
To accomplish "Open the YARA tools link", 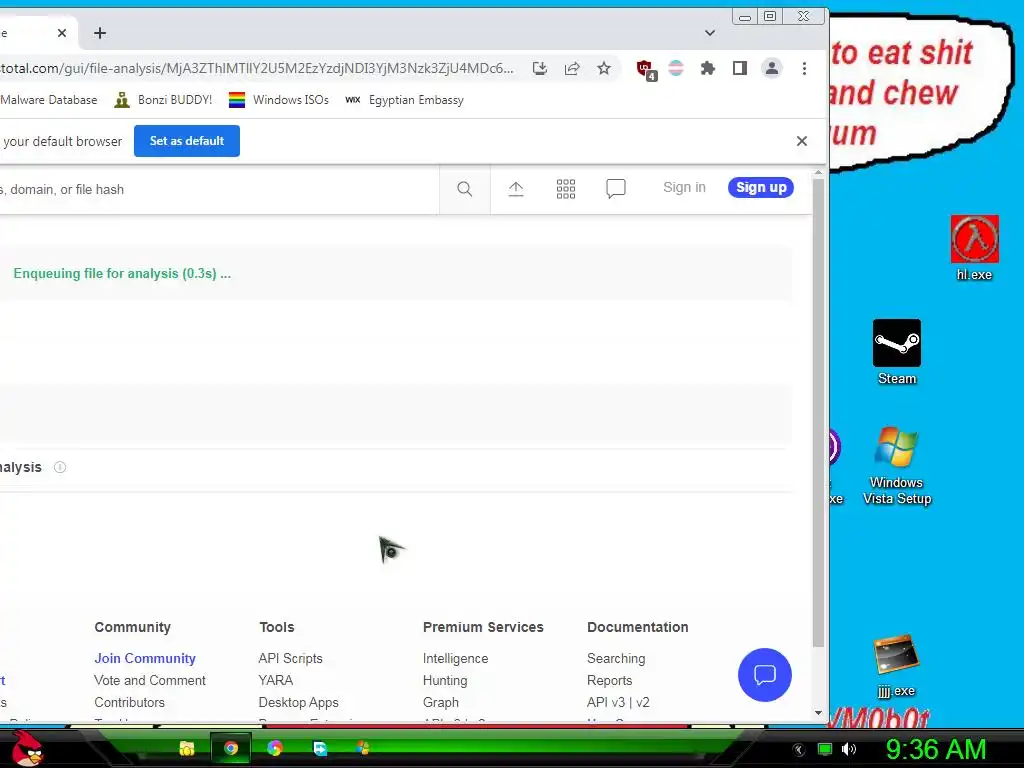I will pyautogui.click(x=276, y=680).
